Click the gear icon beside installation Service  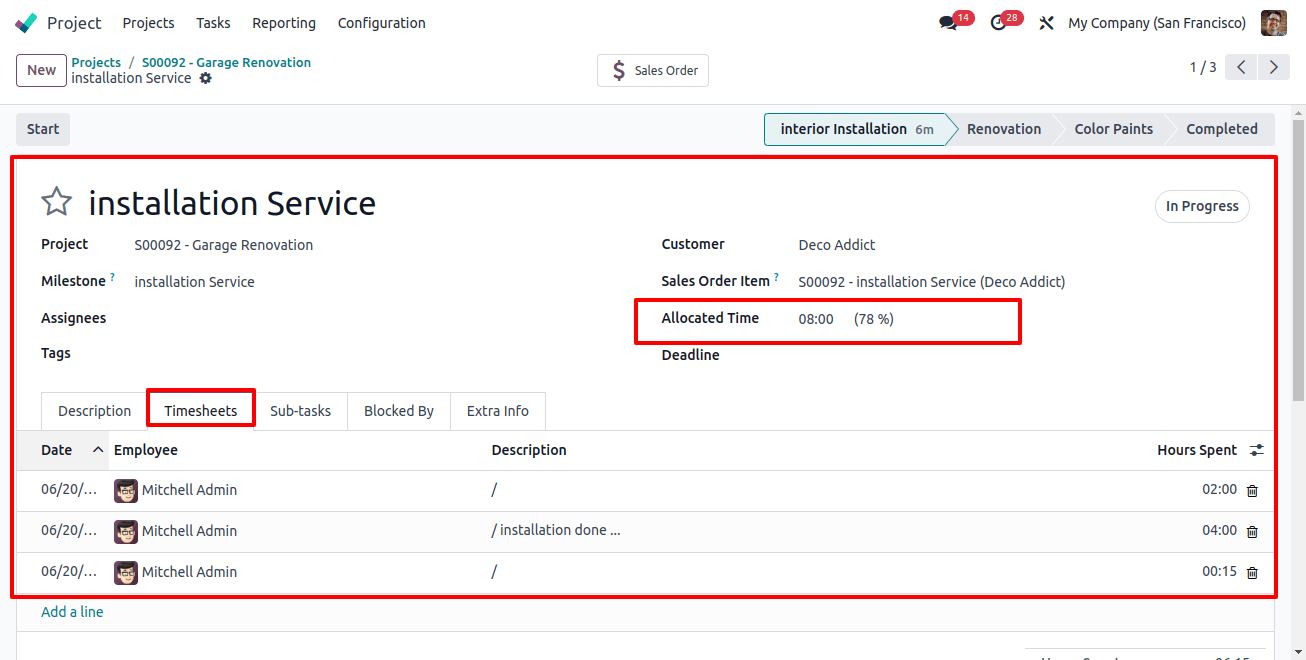click(205, 78)
